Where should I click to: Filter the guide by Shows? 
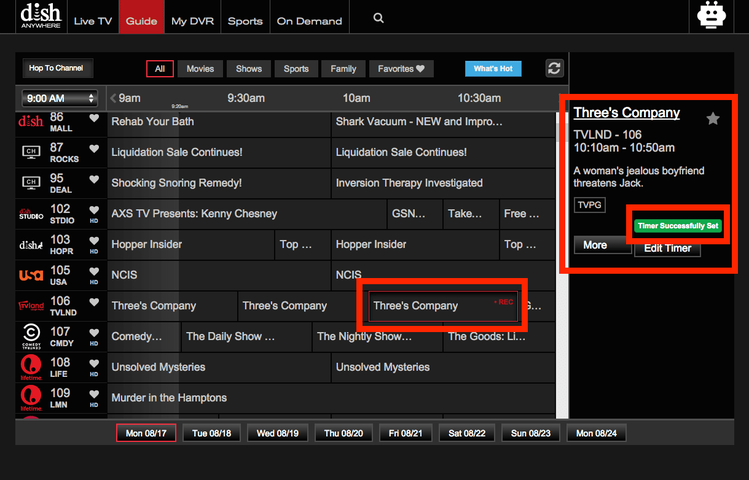[249, 69]
